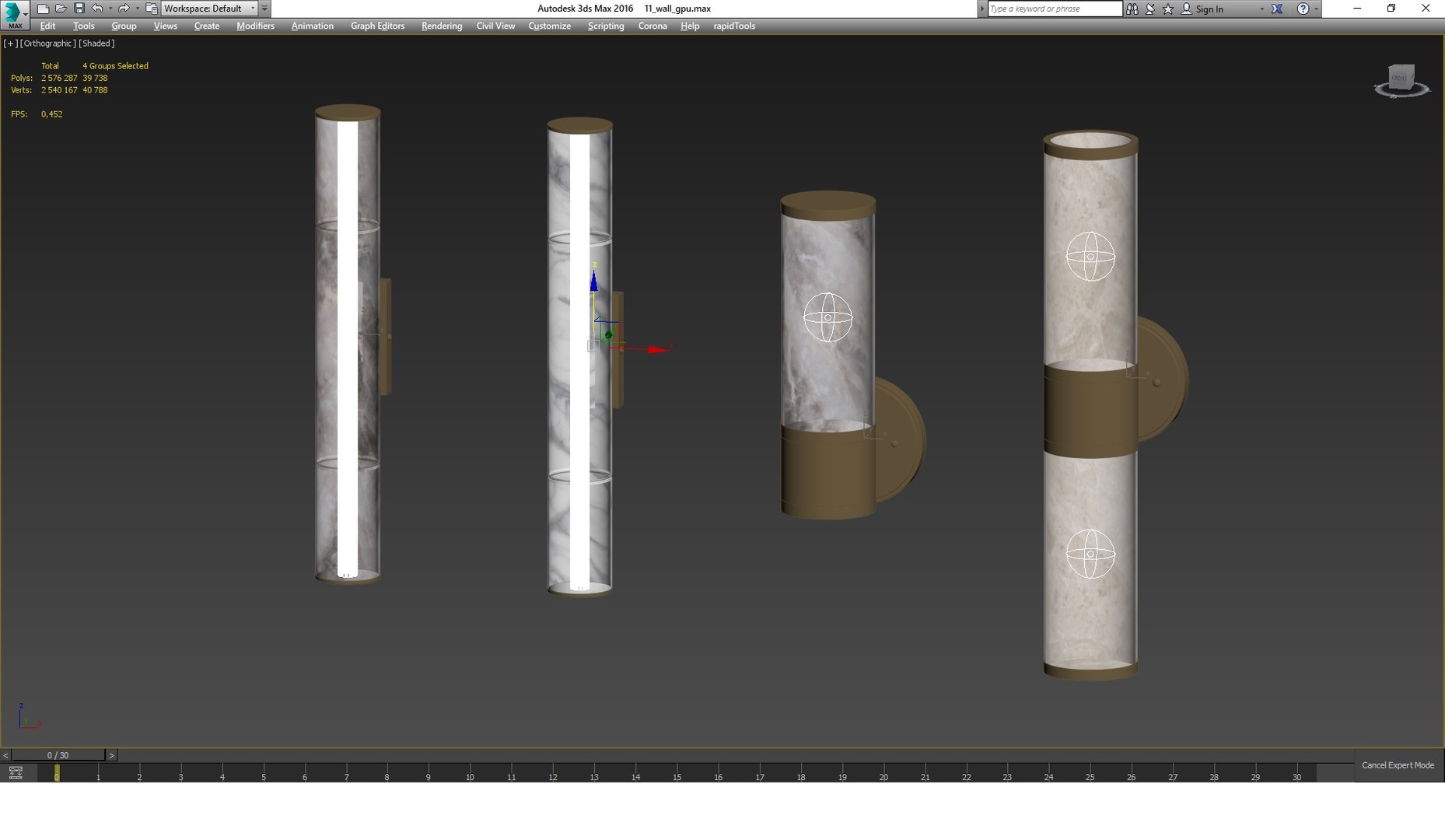Open the Tools menu

83,26
